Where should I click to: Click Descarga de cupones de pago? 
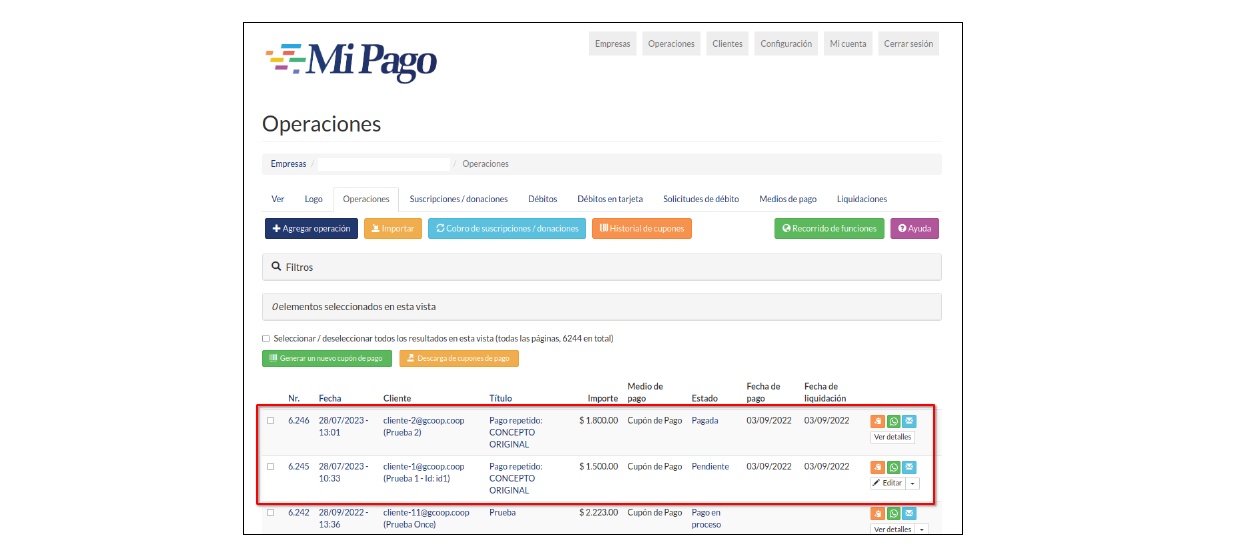point(459,358)
